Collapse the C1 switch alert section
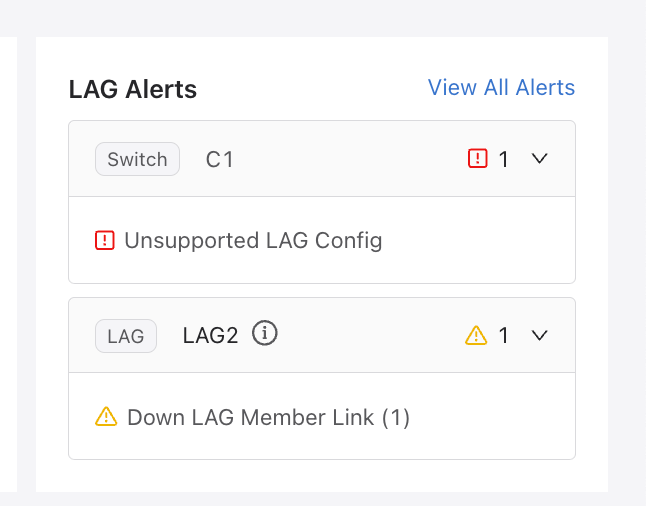The width and height of the screenshot is (646, 506). [539, 158]
